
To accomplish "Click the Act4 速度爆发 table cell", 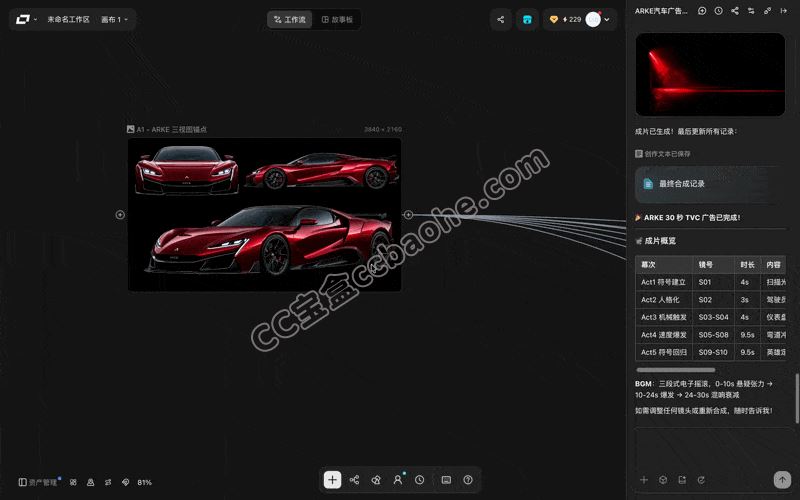I will [x=663, y=335].
